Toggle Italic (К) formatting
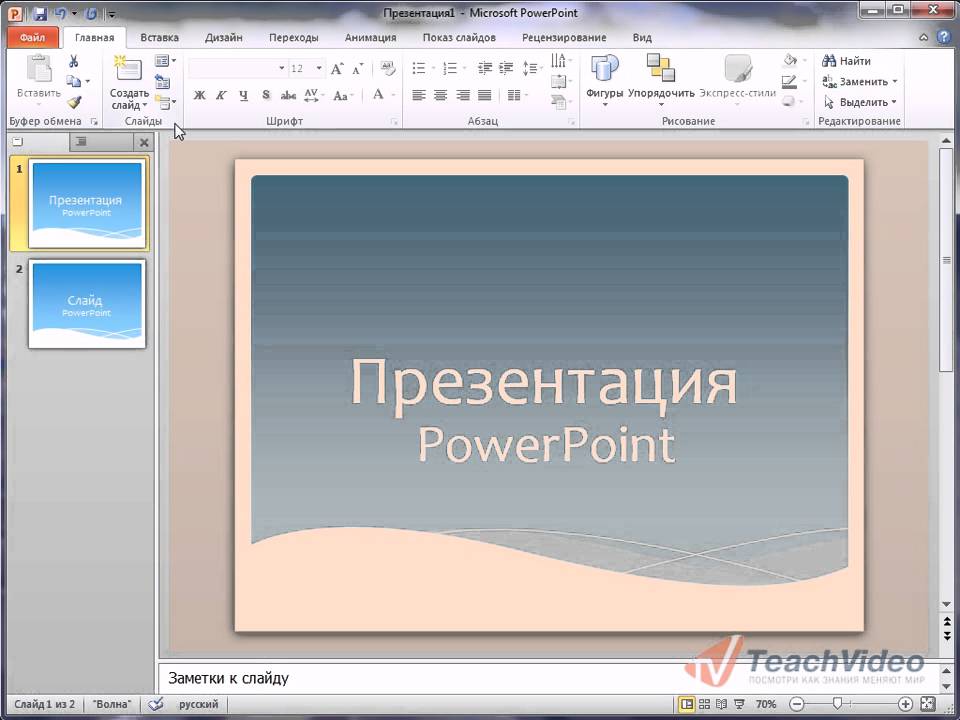The height and width of the screenshot is (720, 960). click(221, 96)
